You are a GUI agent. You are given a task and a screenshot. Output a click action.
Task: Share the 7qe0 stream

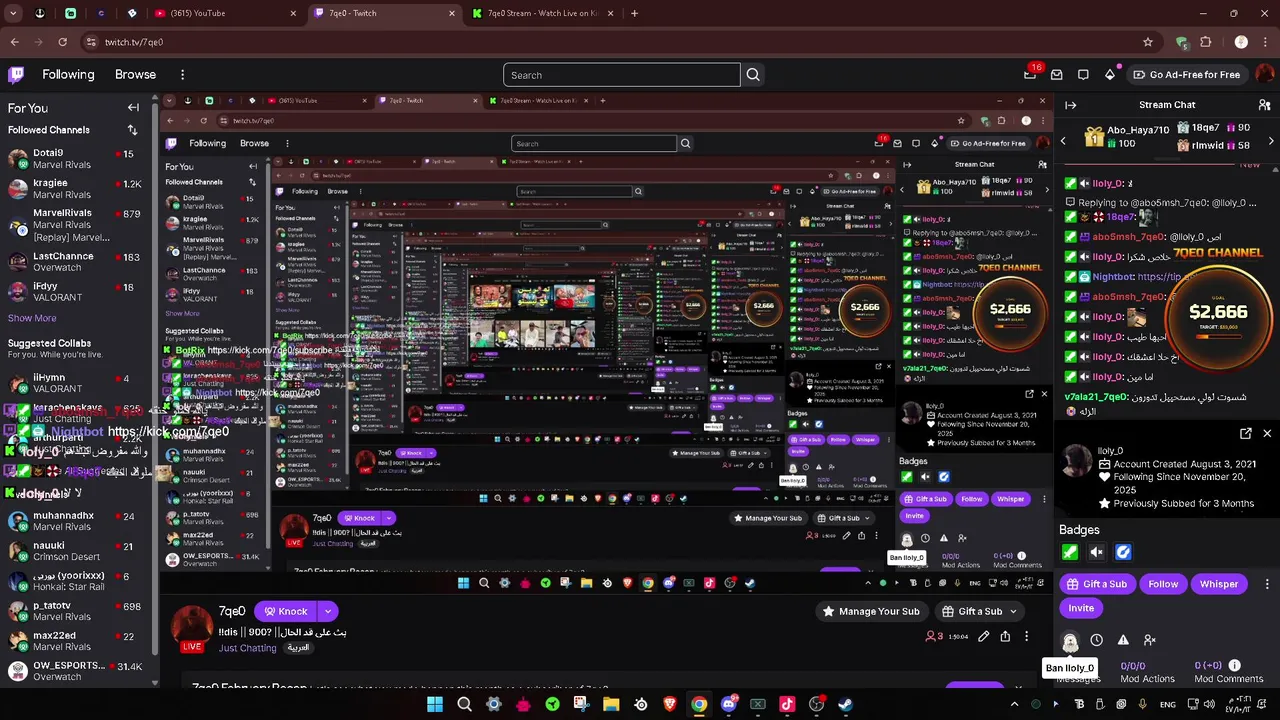pos(1005,636)
